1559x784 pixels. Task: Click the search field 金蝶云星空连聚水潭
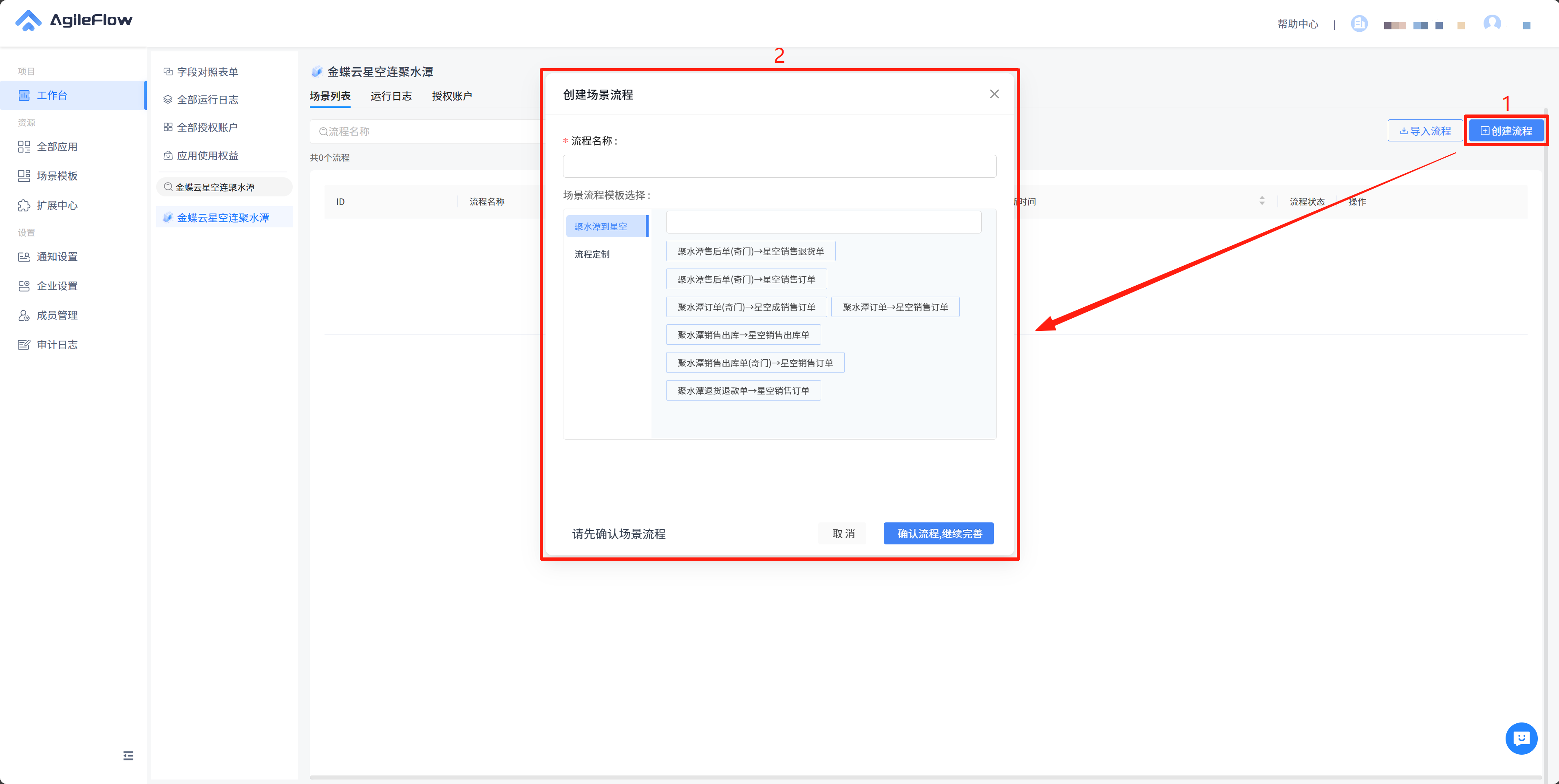225,187
